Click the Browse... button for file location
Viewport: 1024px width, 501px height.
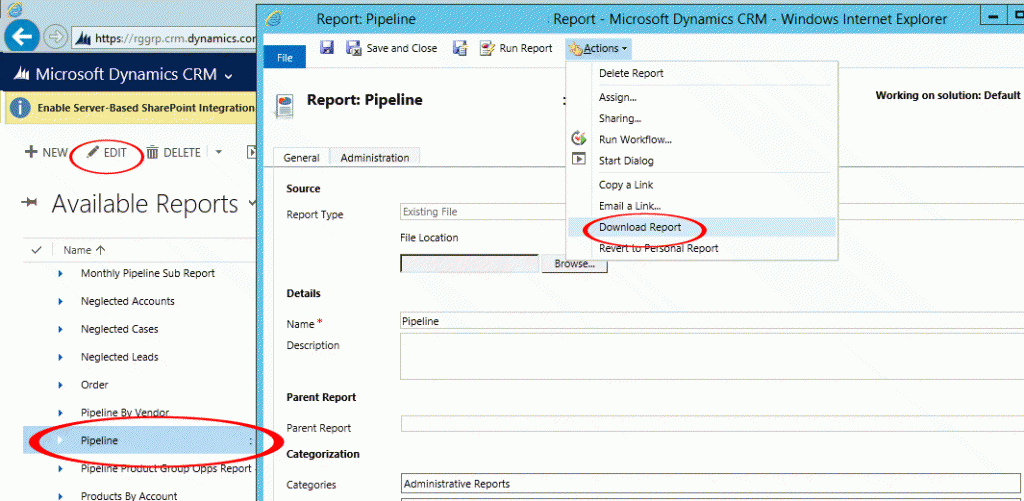click(574, 264)
